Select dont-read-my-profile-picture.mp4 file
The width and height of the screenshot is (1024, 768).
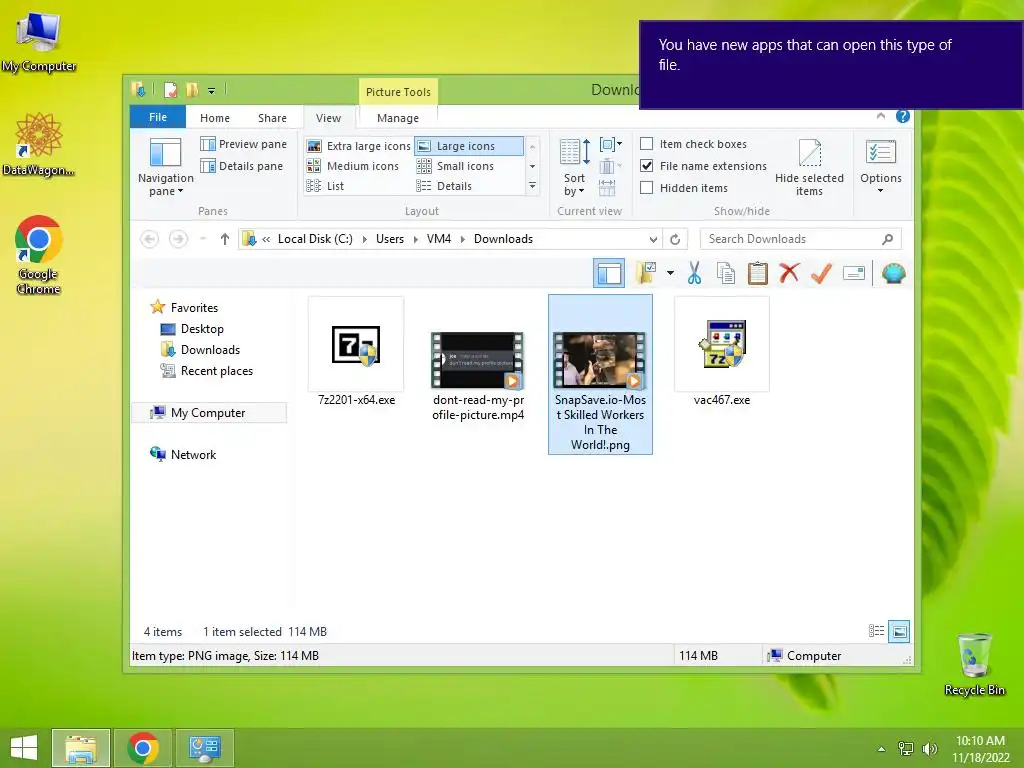(x=478, y=376)
